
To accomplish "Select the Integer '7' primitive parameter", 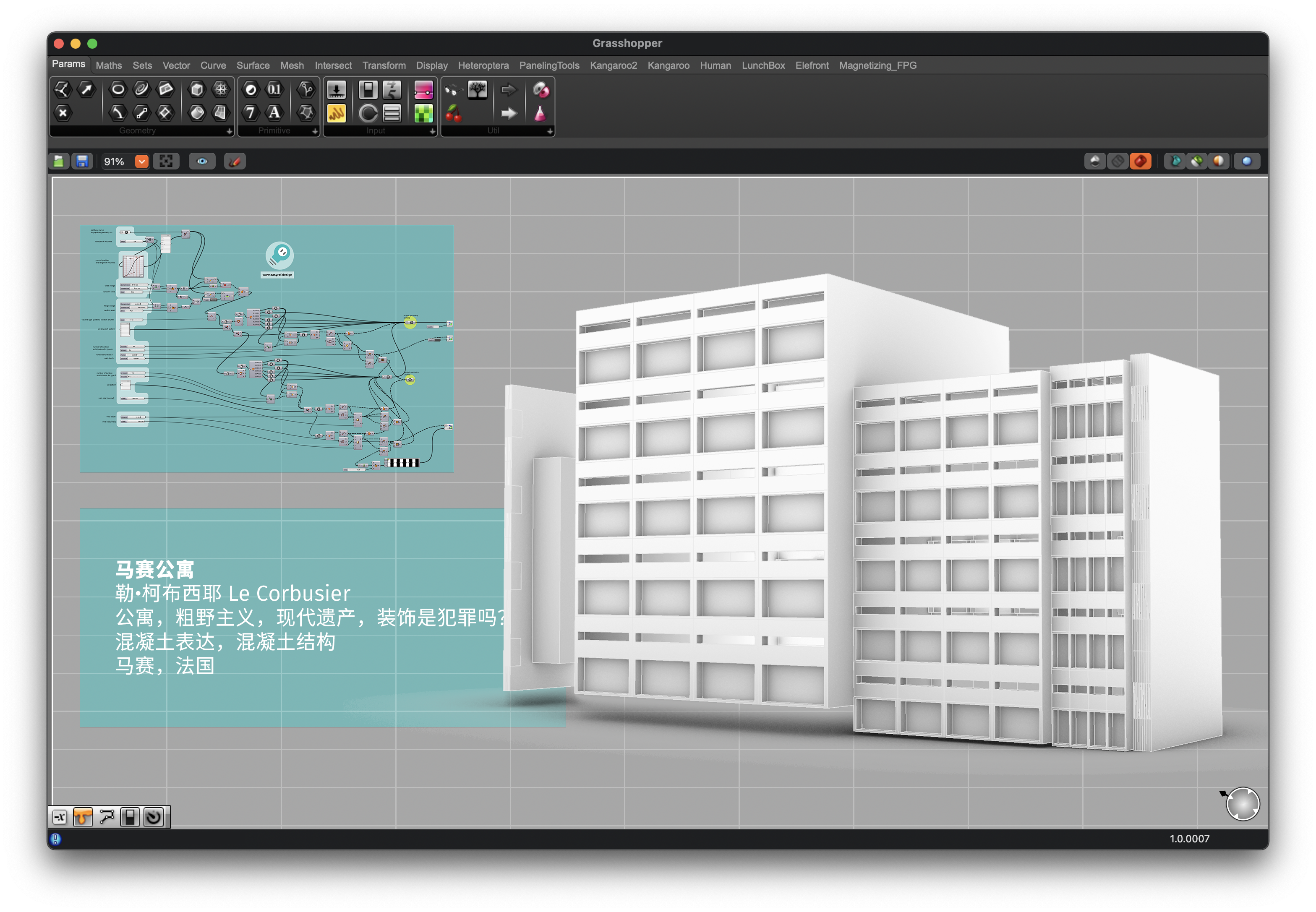I will click(x=251, y=112).
